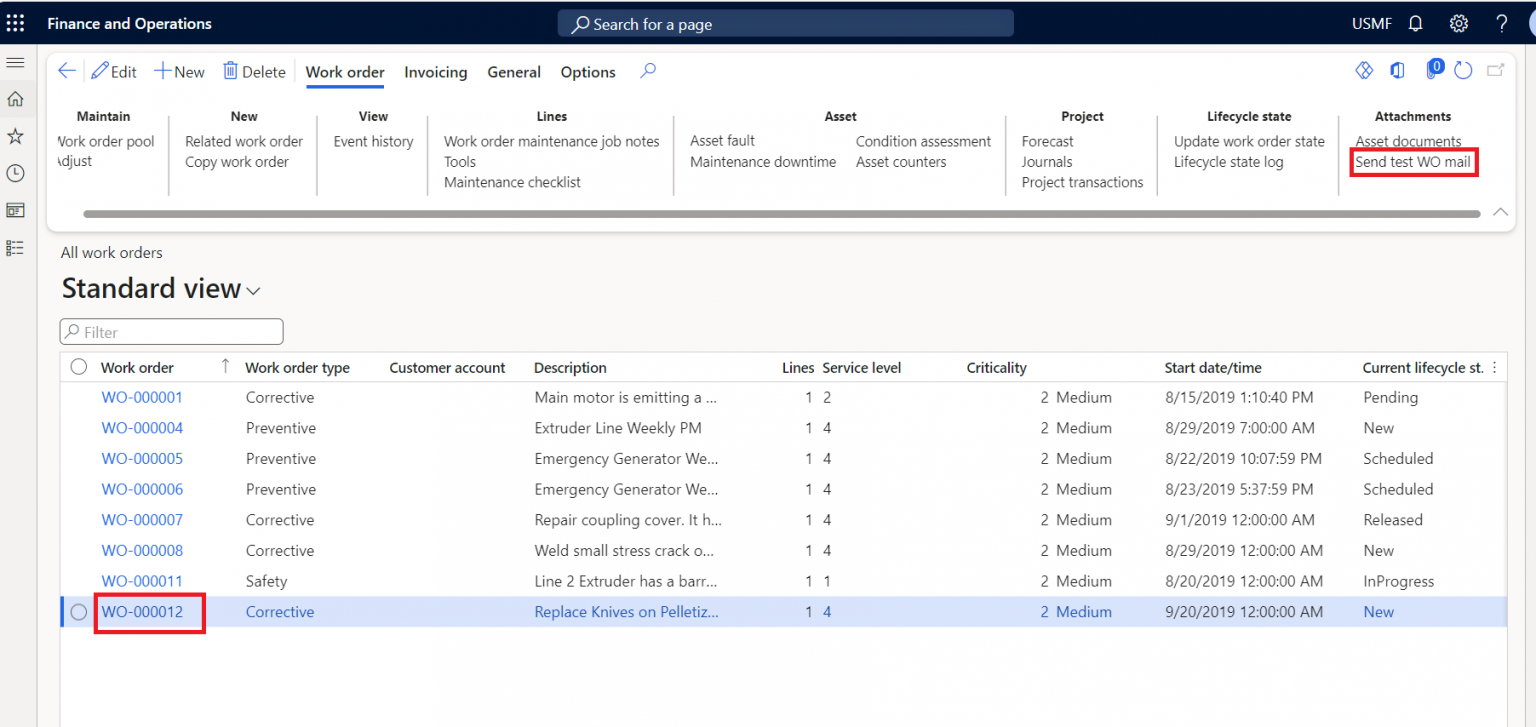
Task: Refresh the page using the refresh icon
Action: pyautogui.click(x=1462, y=69)
